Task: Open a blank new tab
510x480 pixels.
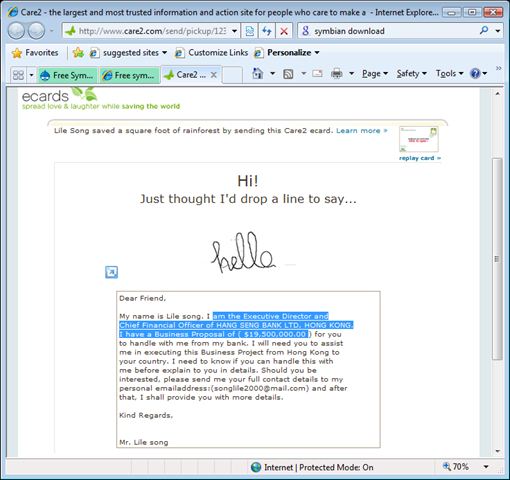Action: [x=232, y=75]
